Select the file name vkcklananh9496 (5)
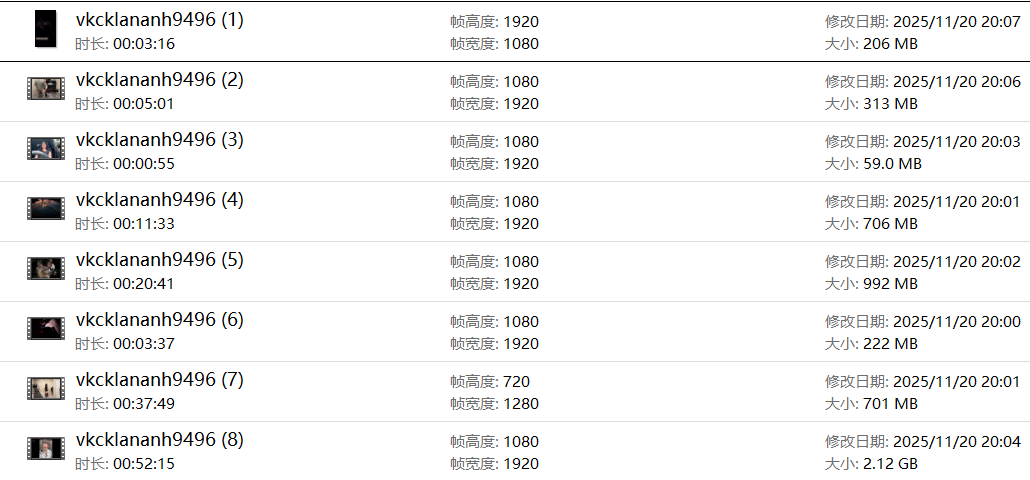The image size is (1030, 480). point(159,260)
